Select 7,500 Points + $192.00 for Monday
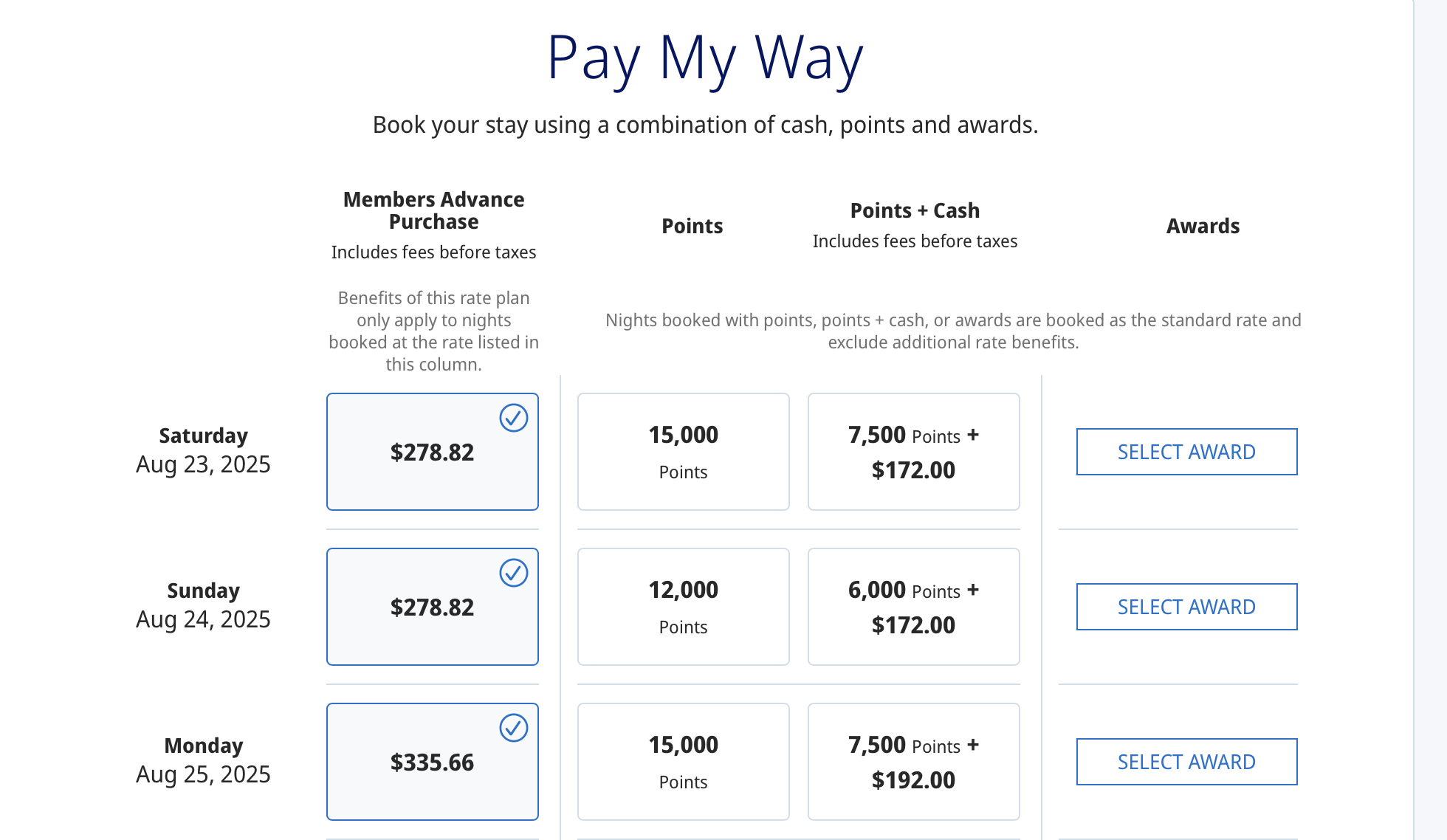 tap(913, 762)
